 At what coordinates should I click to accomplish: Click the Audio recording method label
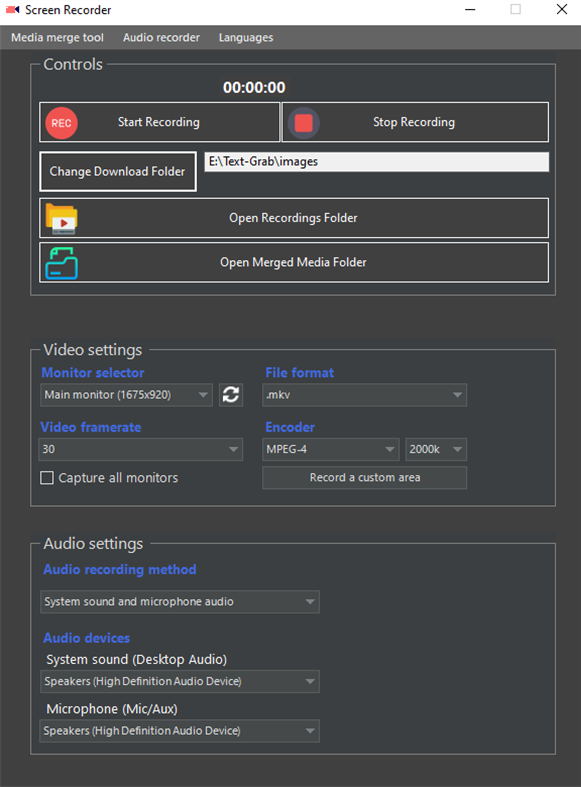click(x=120, y=570)
